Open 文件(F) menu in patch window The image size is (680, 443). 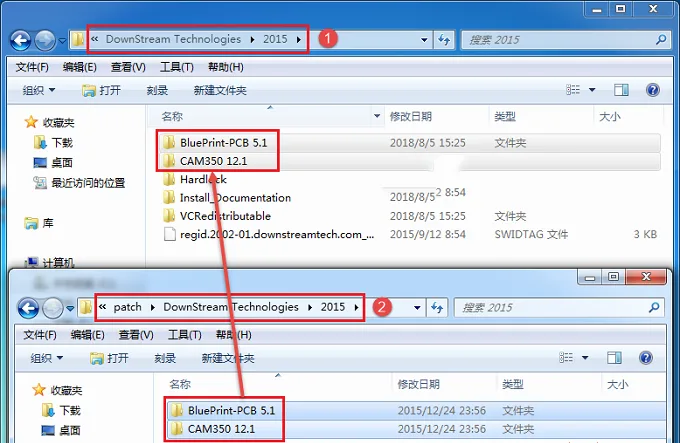[40, 335]
